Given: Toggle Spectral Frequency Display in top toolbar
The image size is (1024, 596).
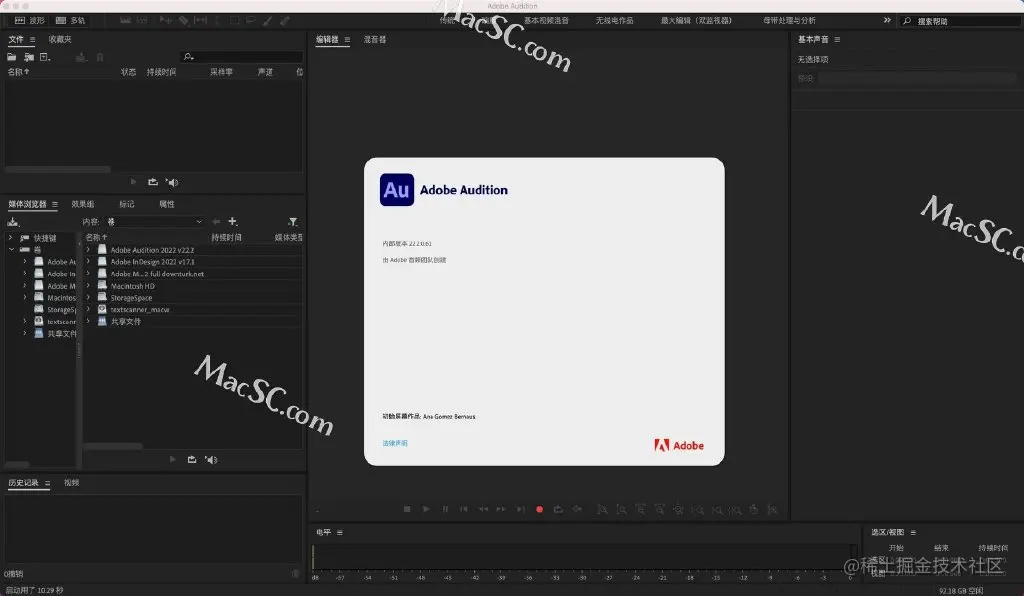Looking at the screenshot, I should (125, 20).
